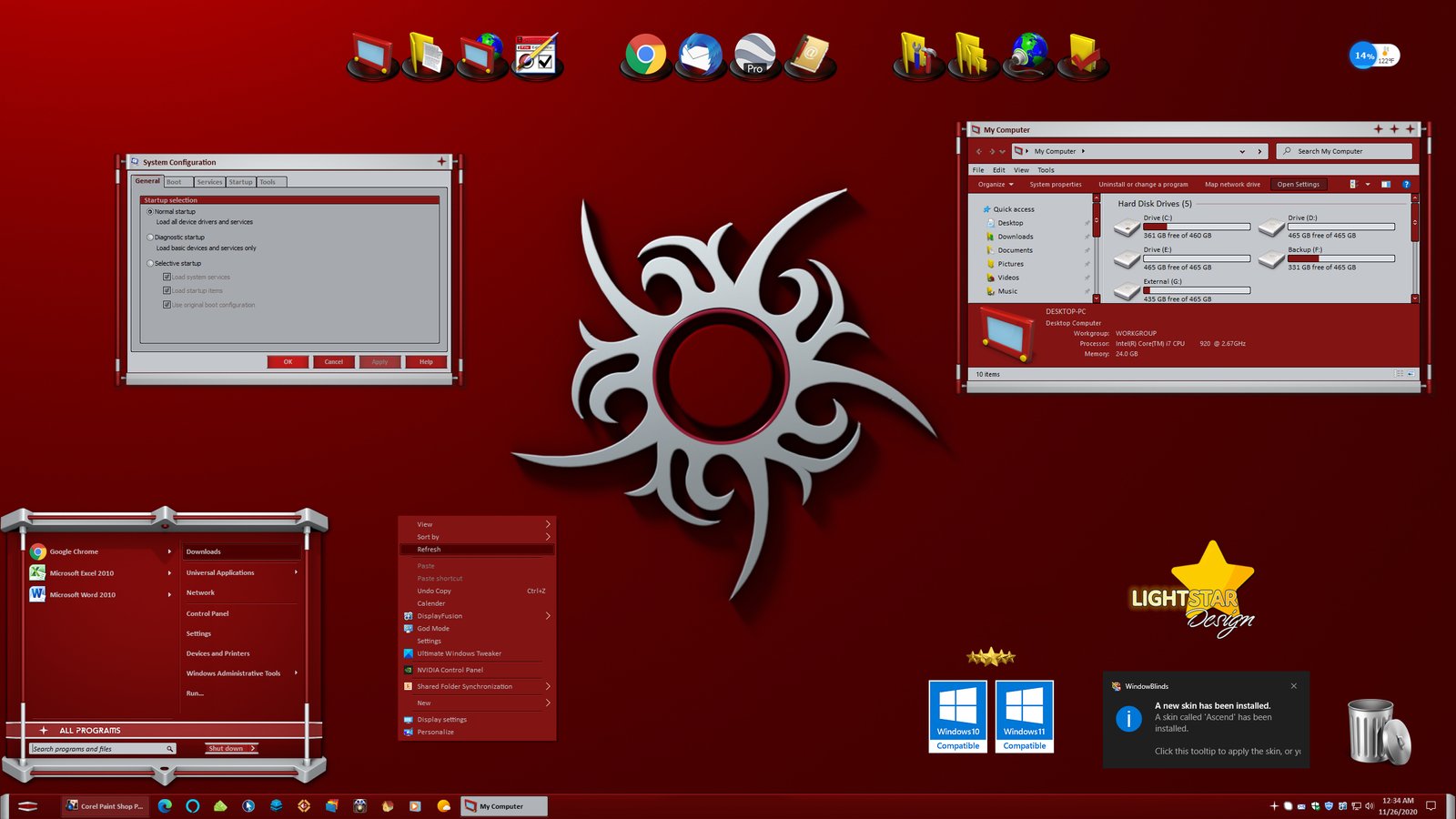Viewport: 1456px width, 819px height.
Task: Expand Google Chrome jump list arrow in start menu
Action: tap(169, 551)
